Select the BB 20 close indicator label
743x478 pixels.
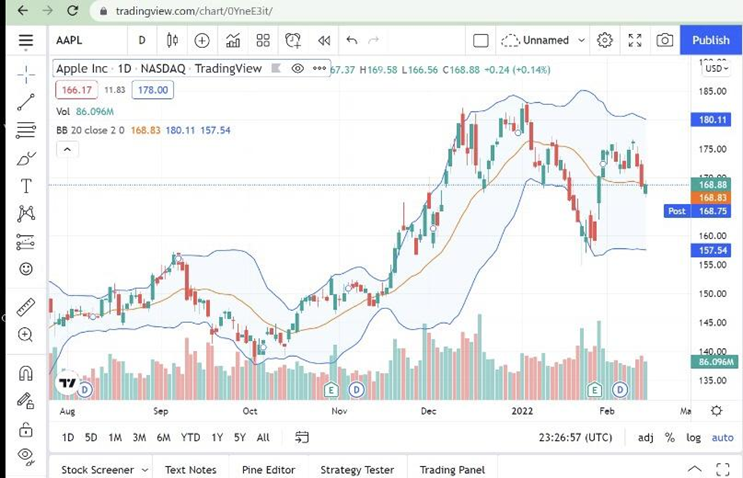click(x=91, y=130)
